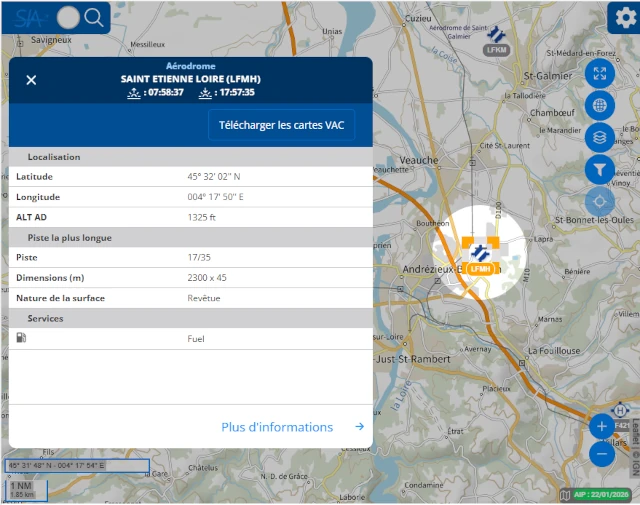Close the Saint Etienne Loire panel
The height and width of the screenshot is (505, 640).
coord(31,80)
